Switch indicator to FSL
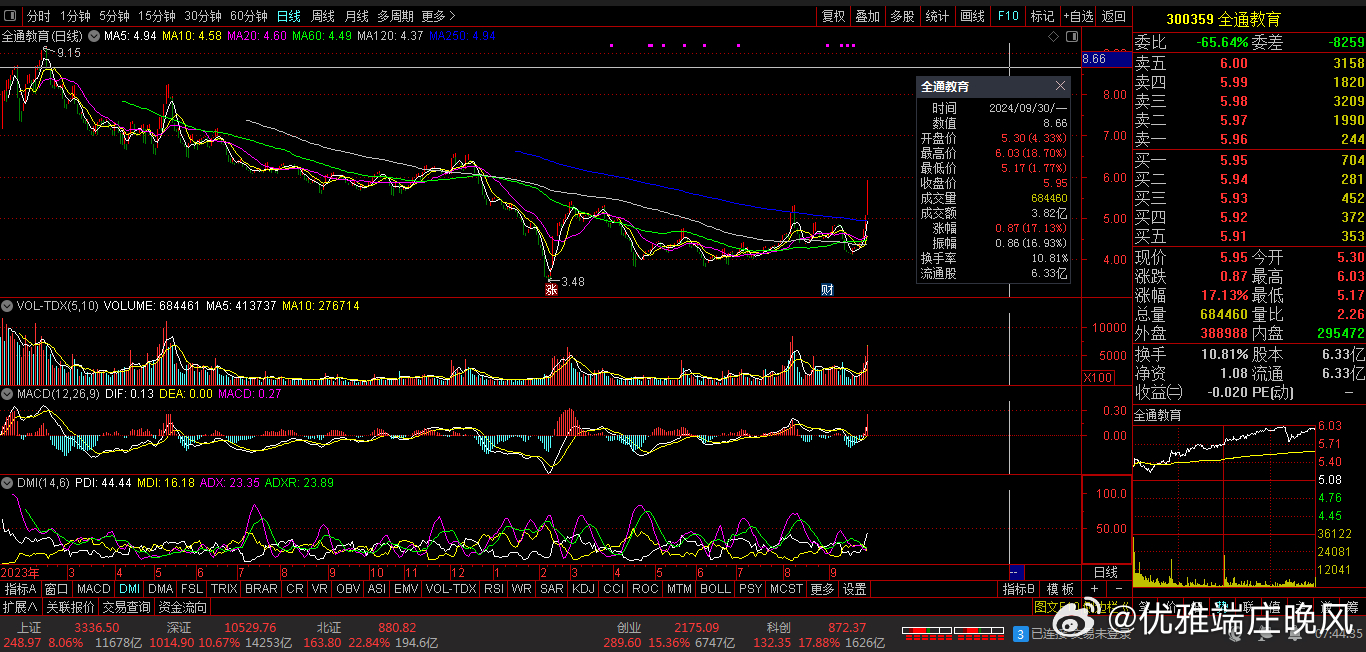 192,589
